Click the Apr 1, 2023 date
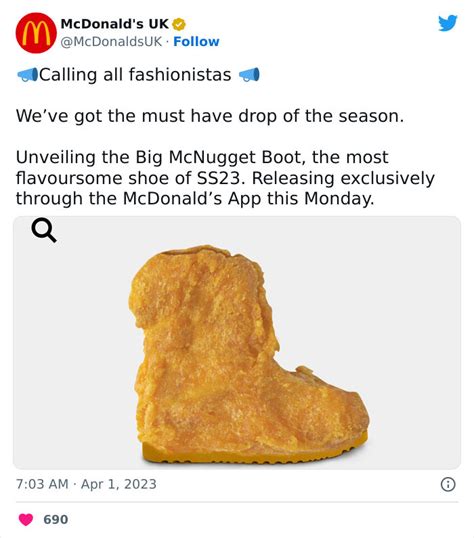Viewport: 474px width, 538px height. [119, 484]
